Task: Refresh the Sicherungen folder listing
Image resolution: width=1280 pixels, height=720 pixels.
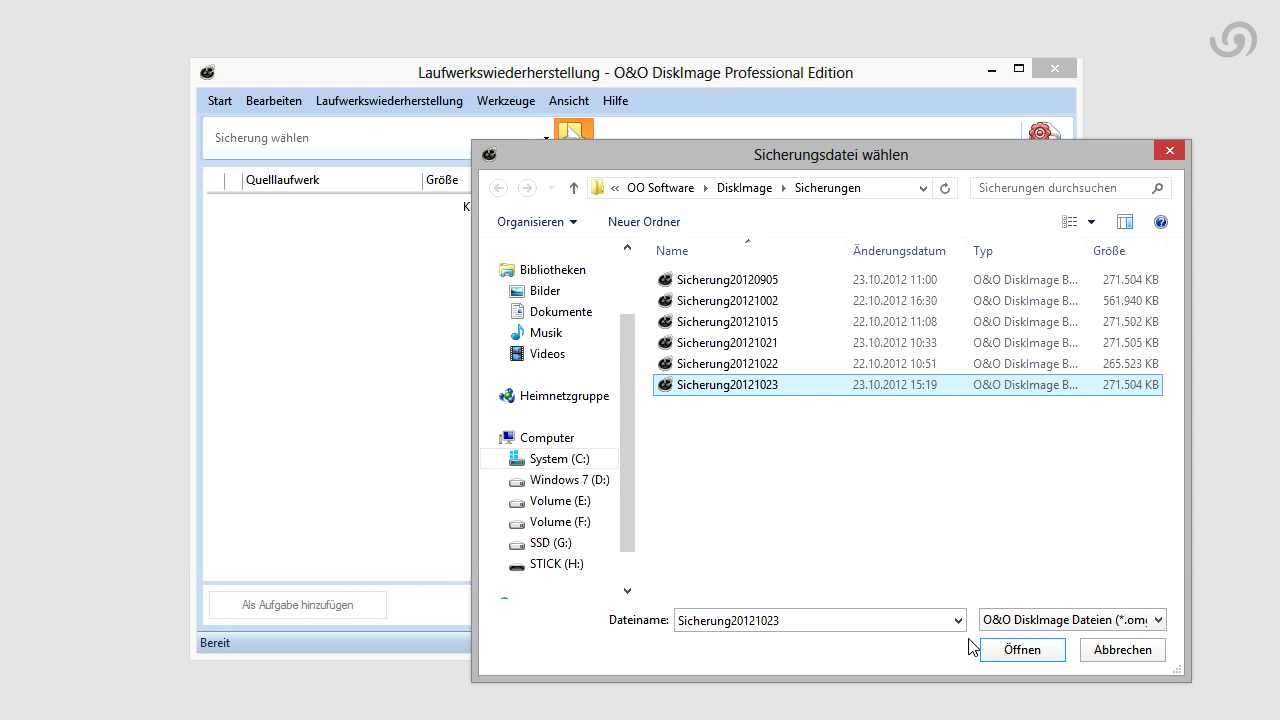Action: 945,188
